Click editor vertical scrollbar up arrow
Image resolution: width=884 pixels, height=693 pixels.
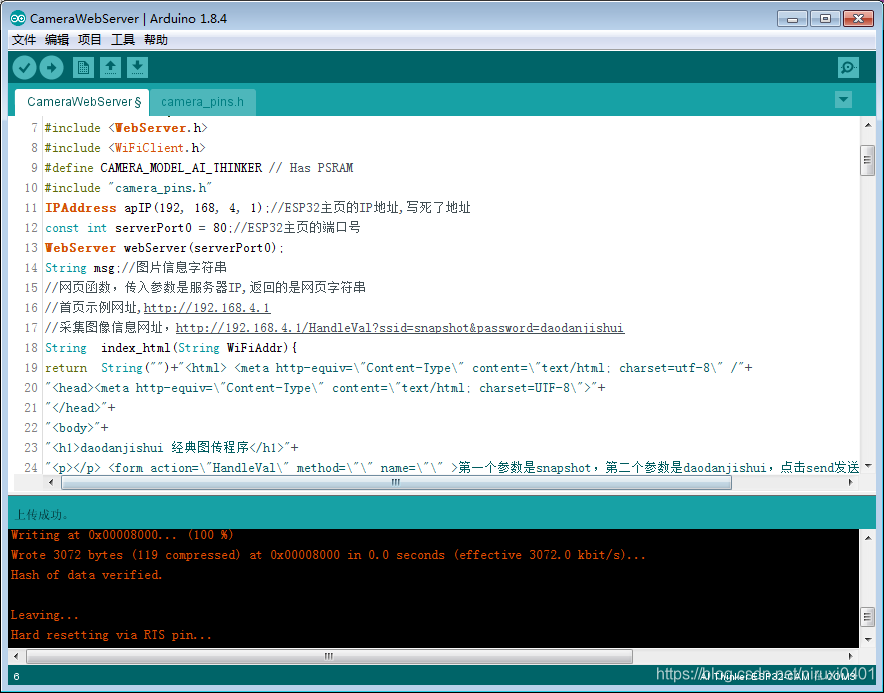(868, 125)
